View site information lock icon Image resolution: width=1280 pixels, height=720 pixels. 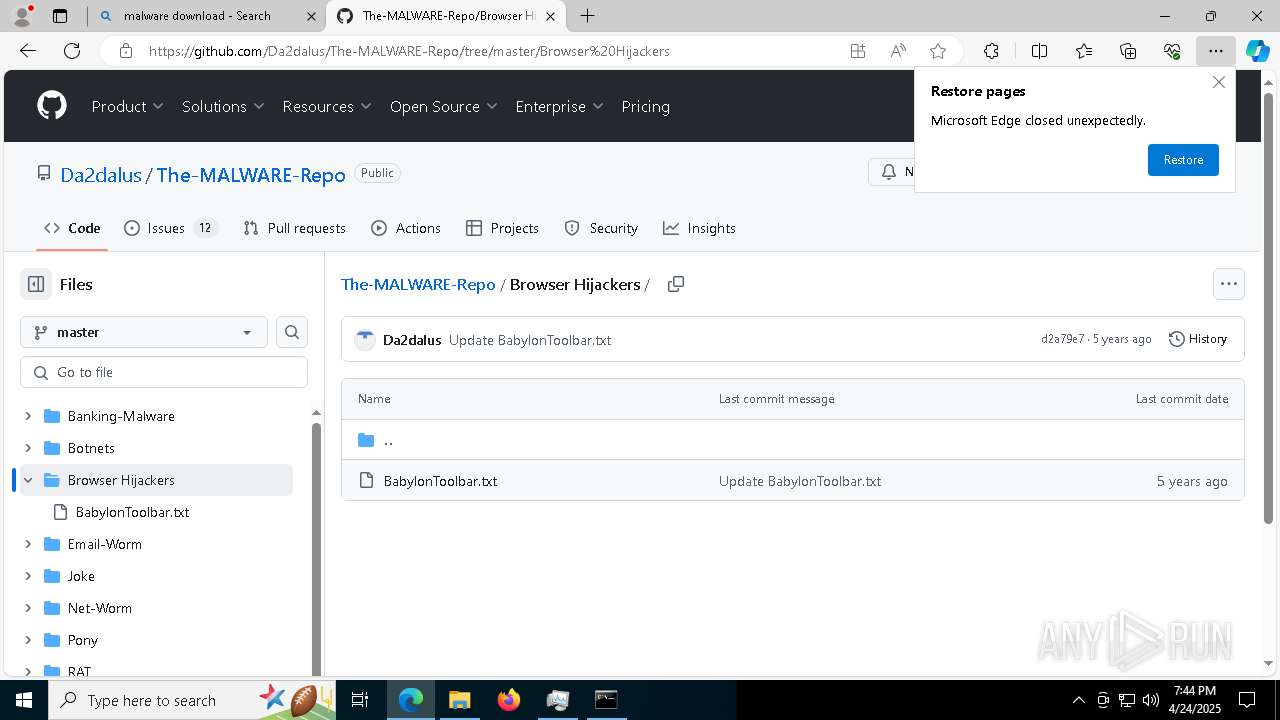tap(126, 51)
